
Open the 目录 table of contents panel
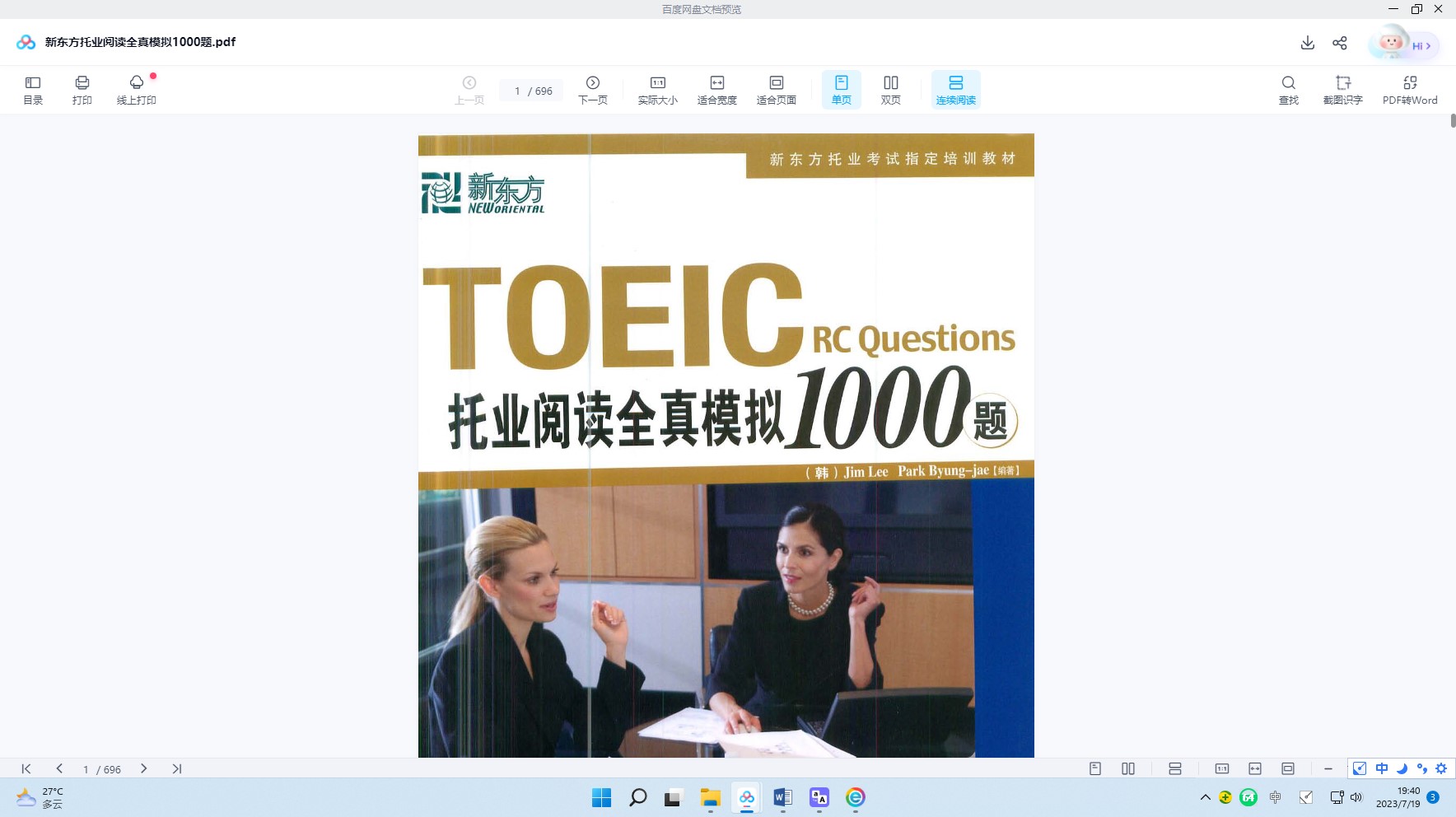(x=33, y=90)
